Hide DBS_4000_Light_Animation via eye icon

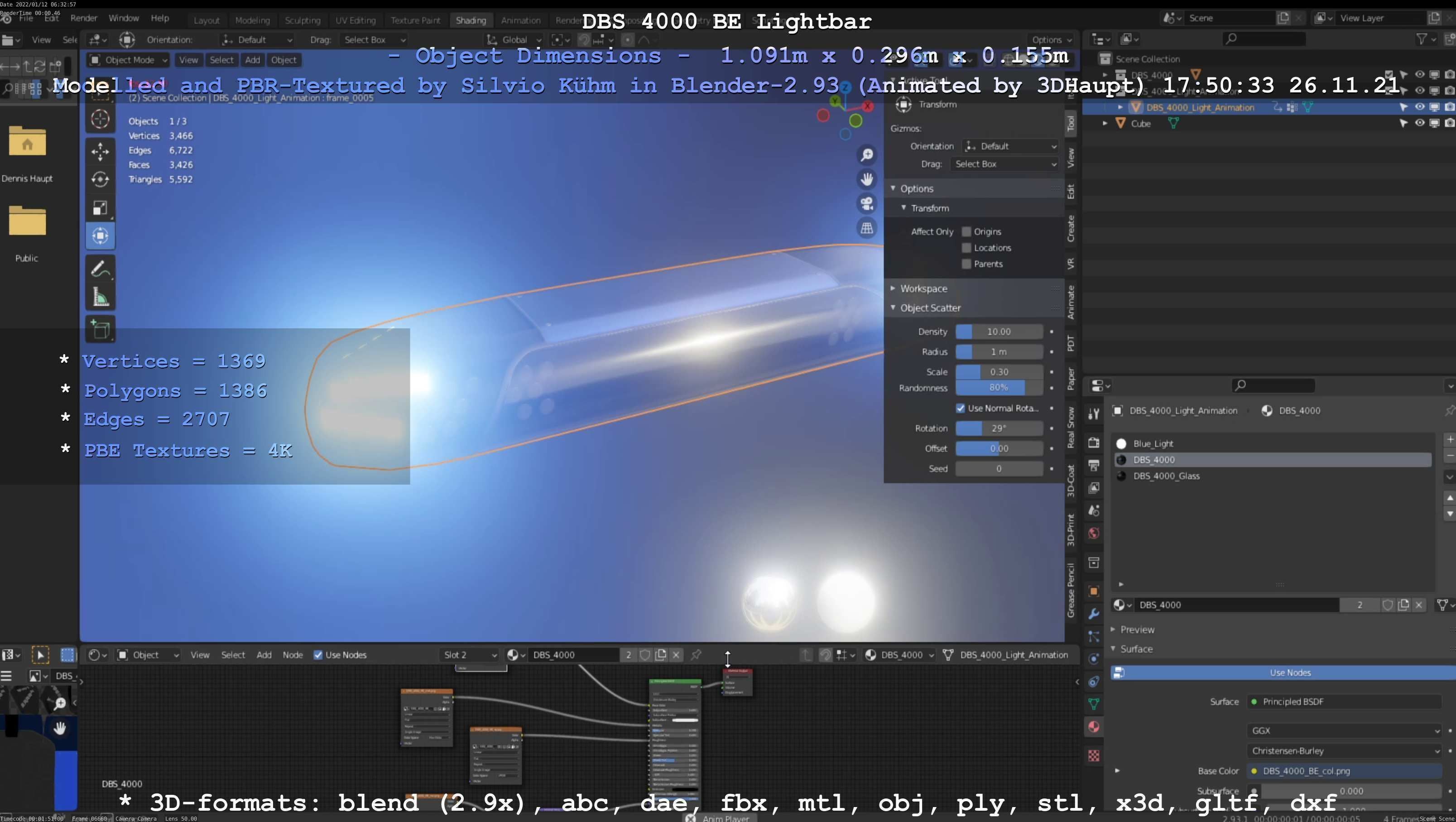pyautogui.click(x=1419, y=107)
